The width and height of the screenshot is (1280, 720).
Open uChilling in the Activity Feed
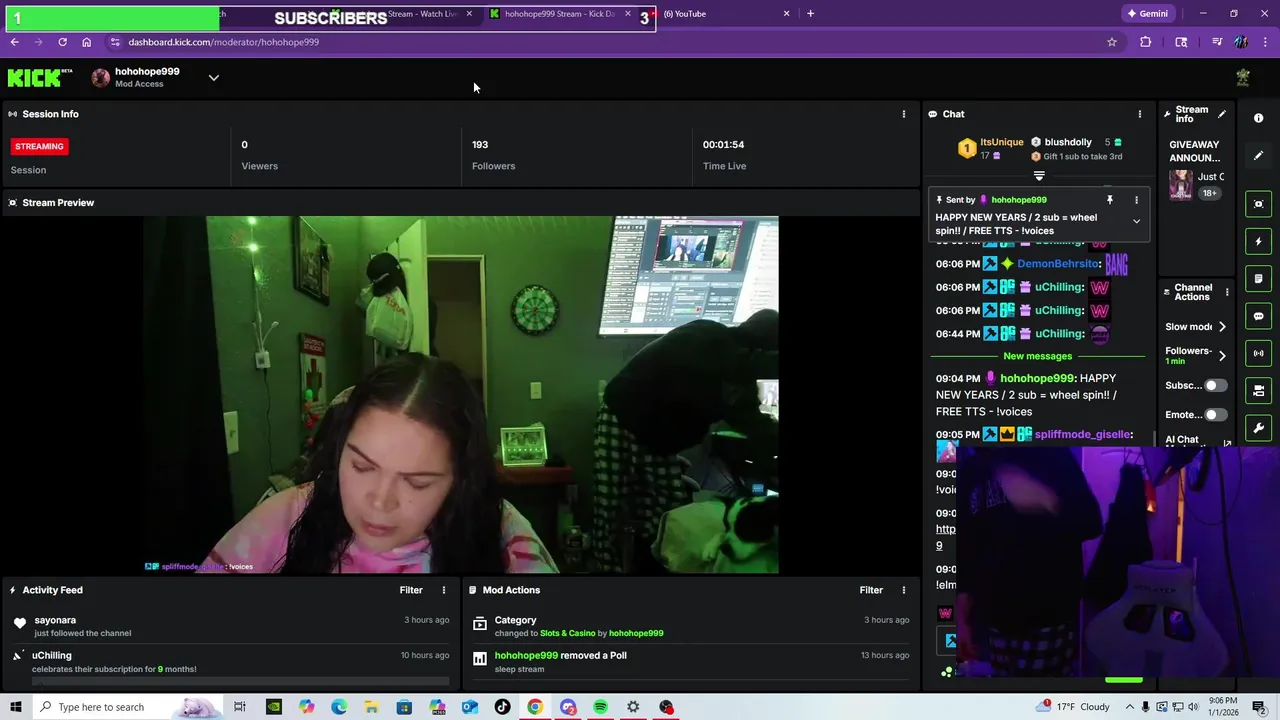(x=52, y=656)
